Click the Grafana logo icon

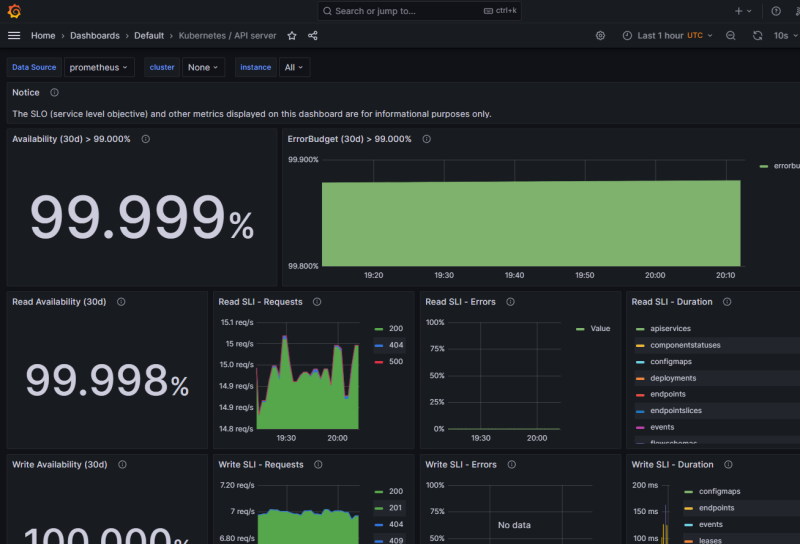[x=14, y=11]
